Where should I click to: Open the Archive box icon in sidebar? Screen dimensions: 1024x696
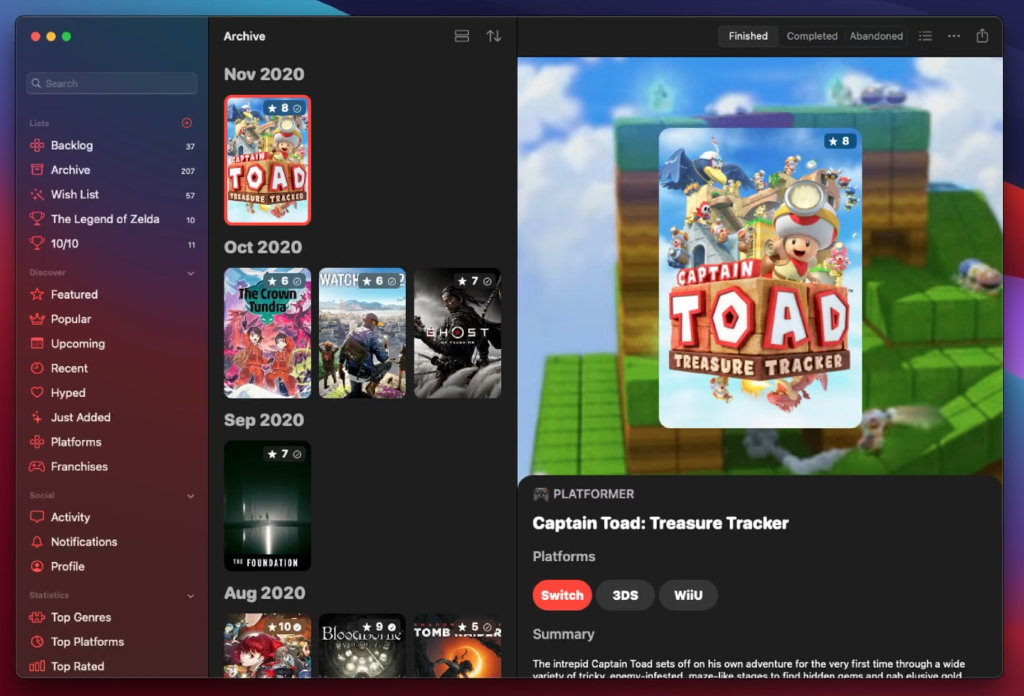(37, 170)
